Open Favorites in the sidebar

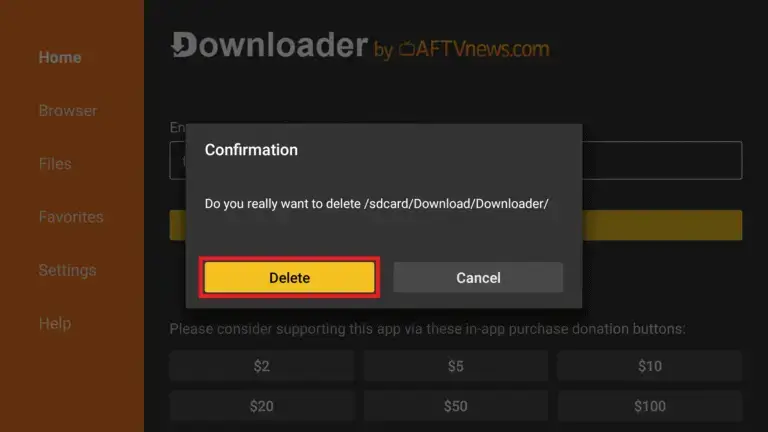pyautogui.click(x=71, y=217)
